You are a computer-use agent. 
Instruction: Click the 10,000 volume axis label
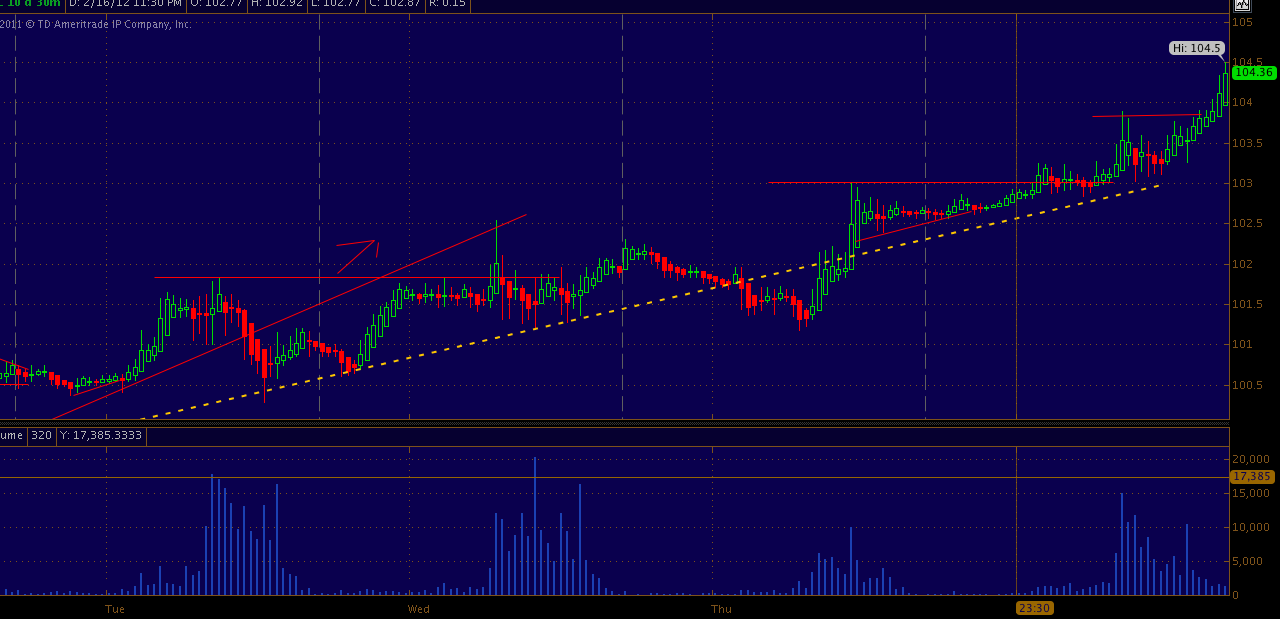pos(1250,527)
